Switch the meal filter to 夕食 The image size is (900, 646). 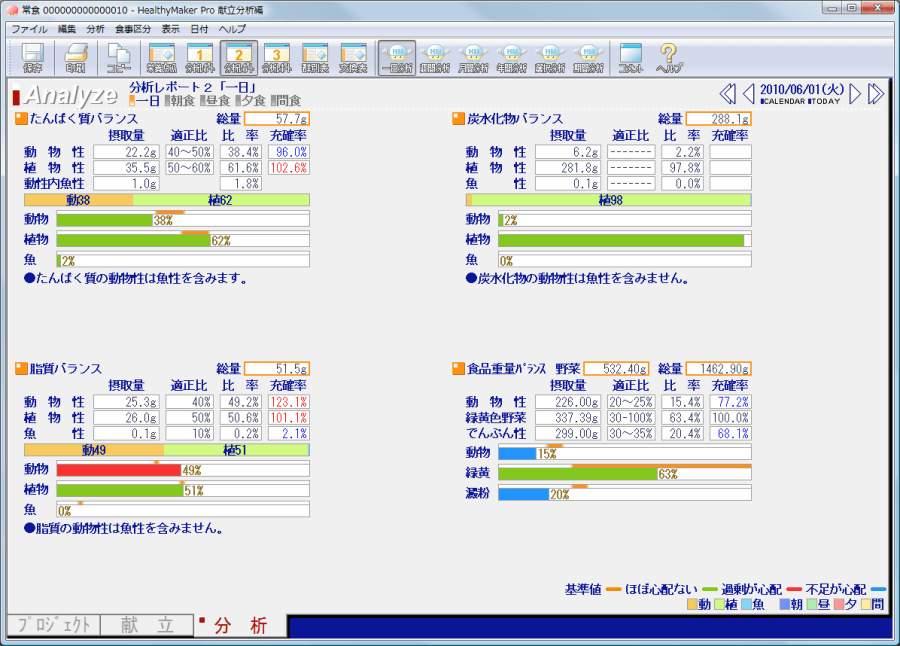(250, 101)
